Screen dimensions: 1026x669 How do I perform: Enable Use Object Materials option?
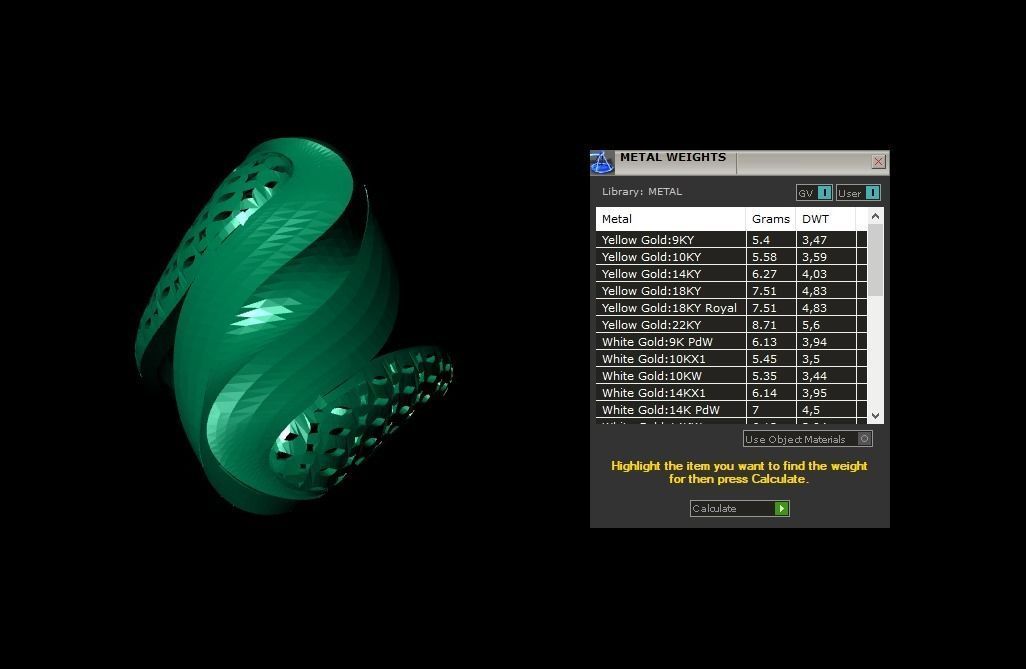point(807,439)
